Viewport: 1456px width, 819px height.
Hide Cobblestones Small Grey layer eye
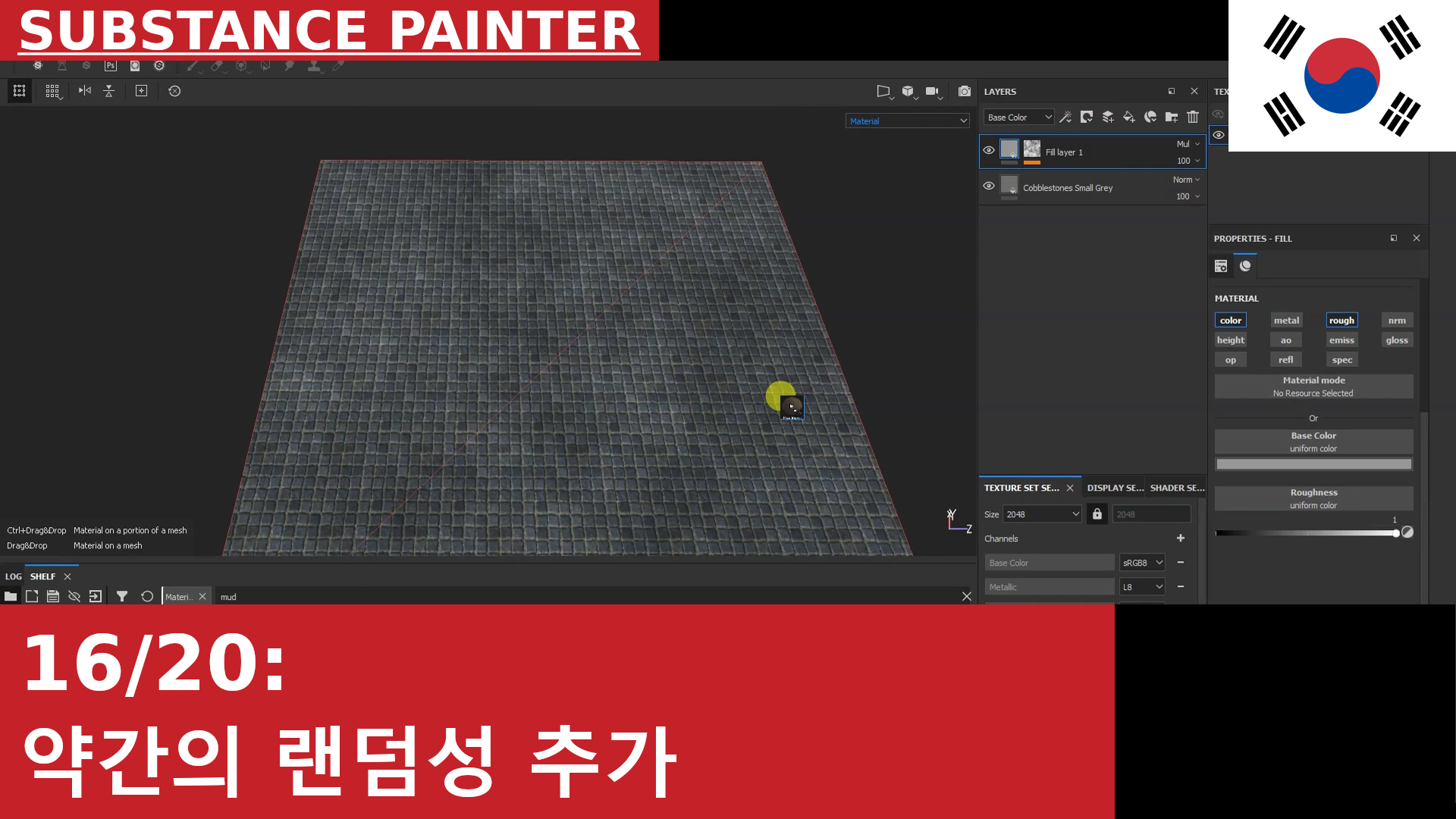pos(989,186)
